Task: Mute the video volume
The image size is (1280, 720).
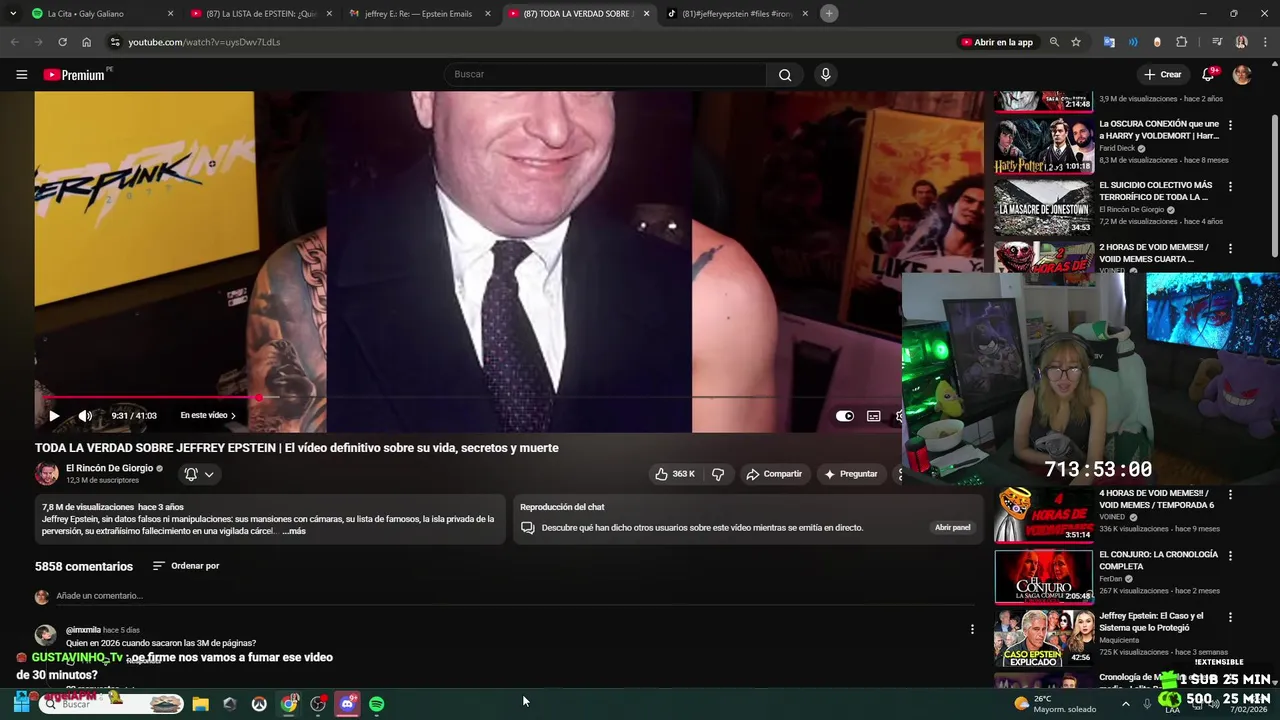Action: pos(85,416)
